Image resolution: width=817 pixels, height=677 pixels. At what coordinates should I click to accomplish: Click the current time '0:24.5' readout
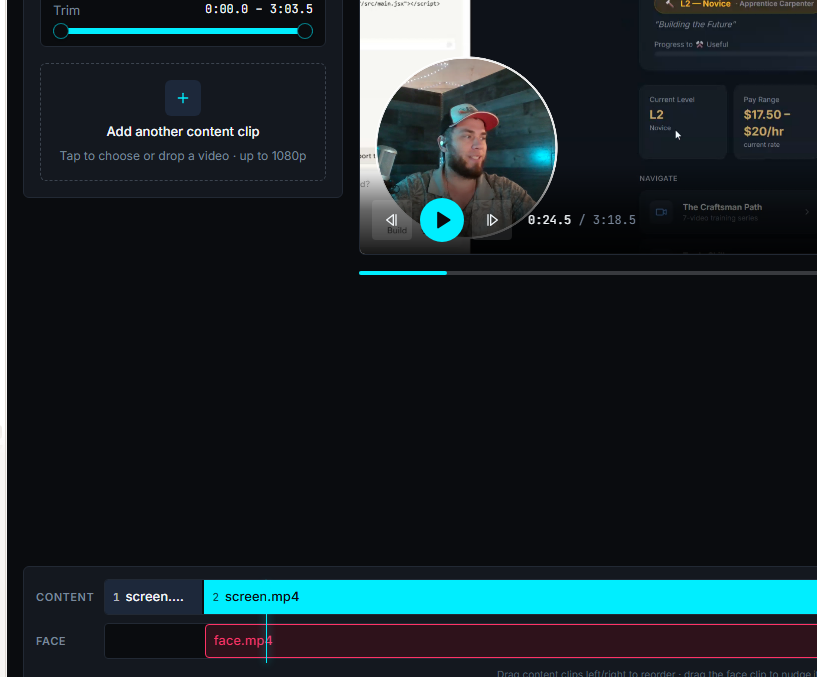549,220
